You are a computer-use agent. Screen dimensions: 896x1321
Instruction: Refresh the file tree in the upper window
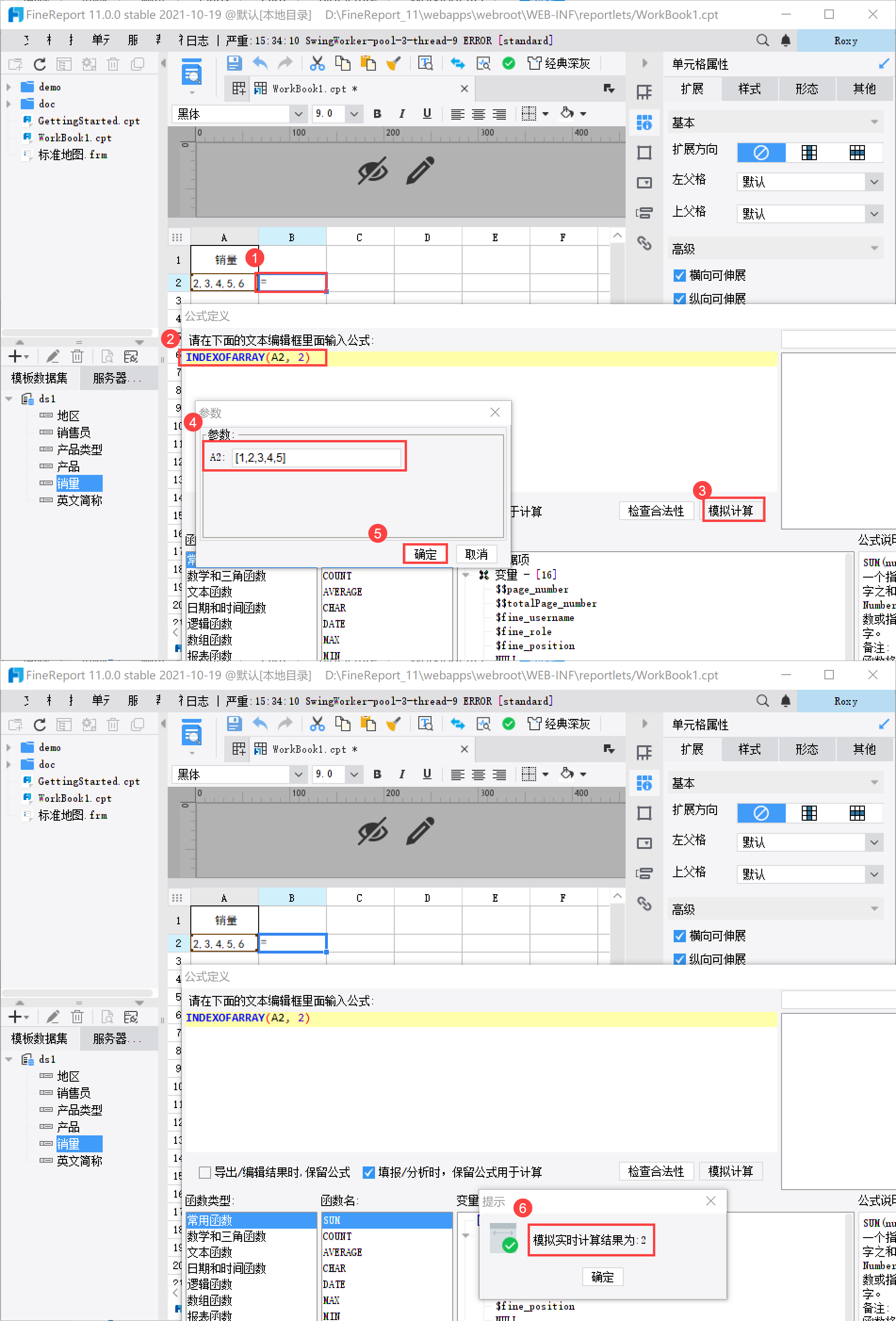point(39,64)
